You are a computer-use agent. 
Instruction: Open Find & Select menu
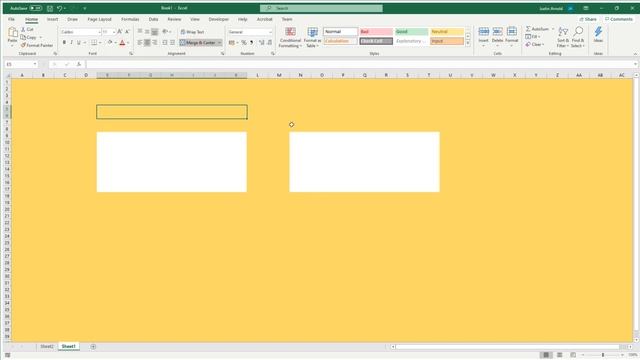pos(578,37)
